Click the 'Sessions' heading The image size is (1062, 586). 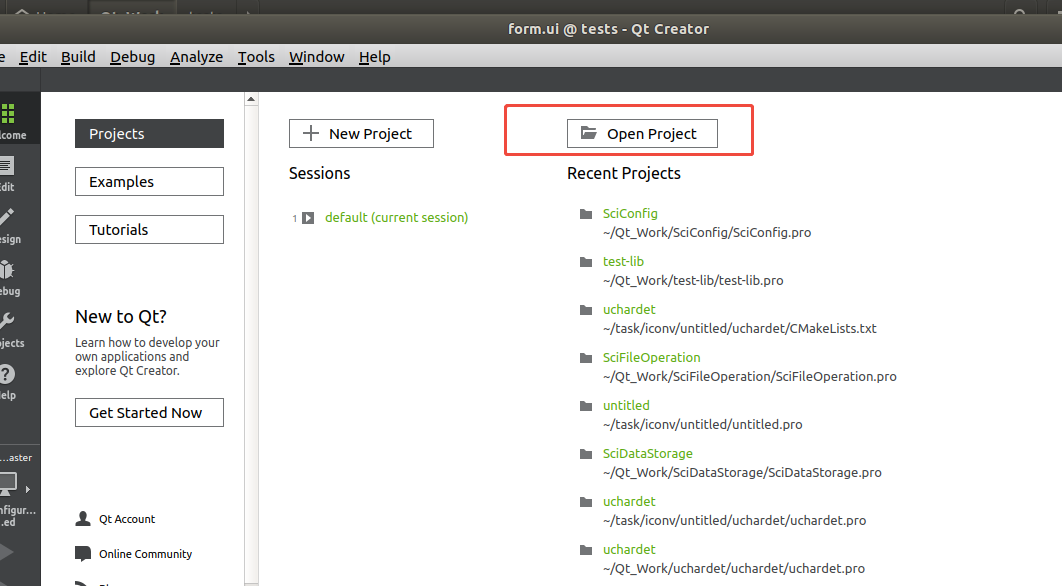320,173
